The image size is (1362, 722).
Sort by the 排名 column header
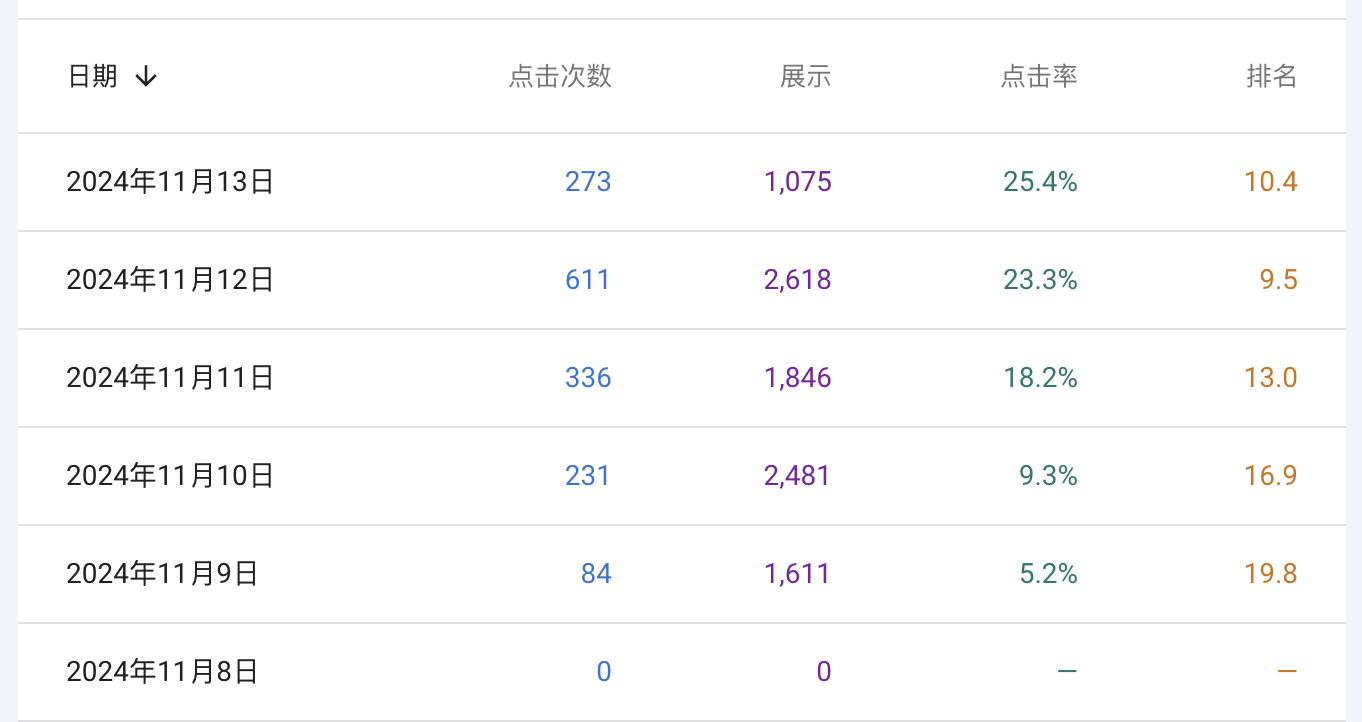[x=1272, y=77]
